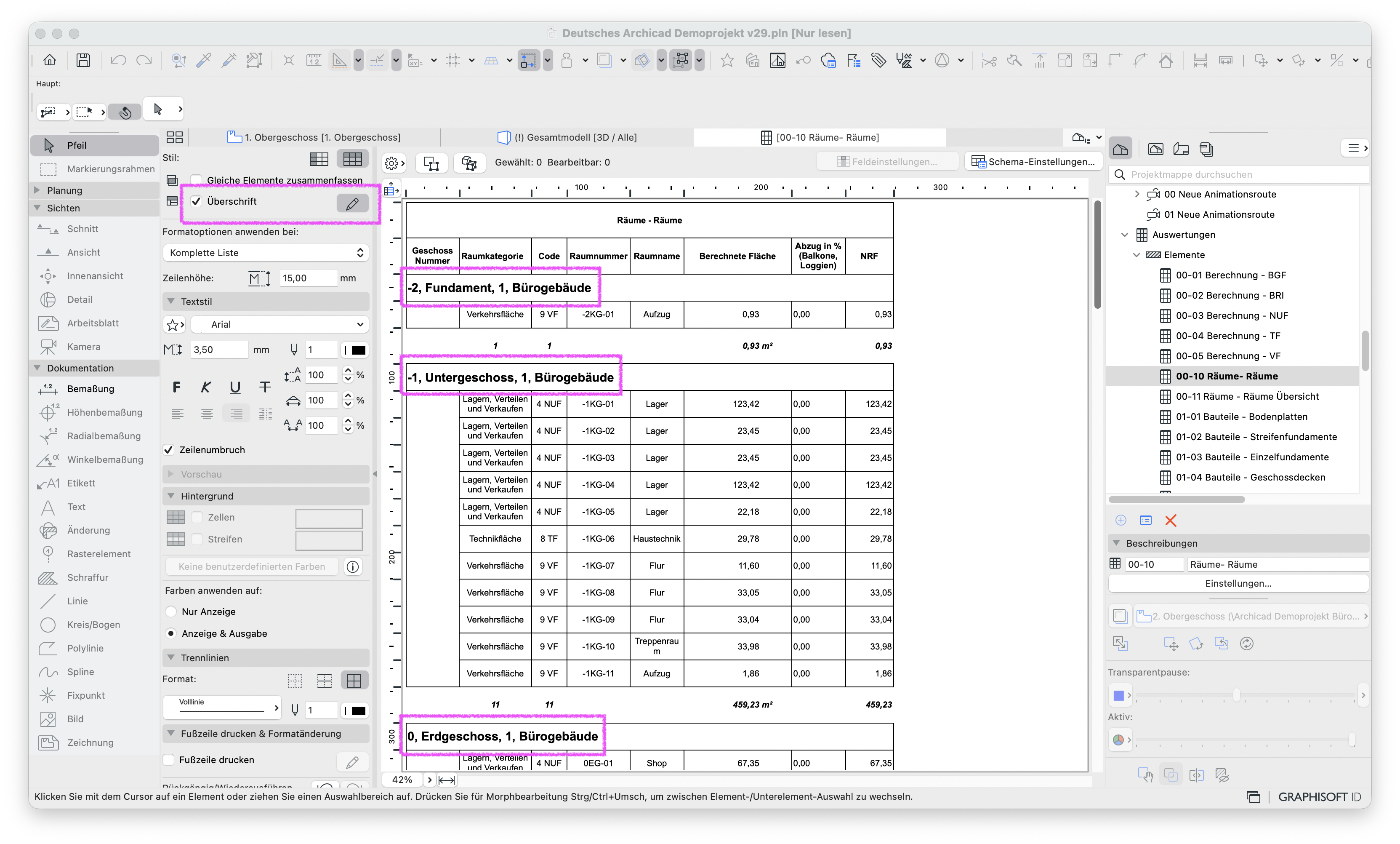The image size is (1400, 844).
Task: Select the Kamera tool in the toolbox
Action: pos(83,347)
